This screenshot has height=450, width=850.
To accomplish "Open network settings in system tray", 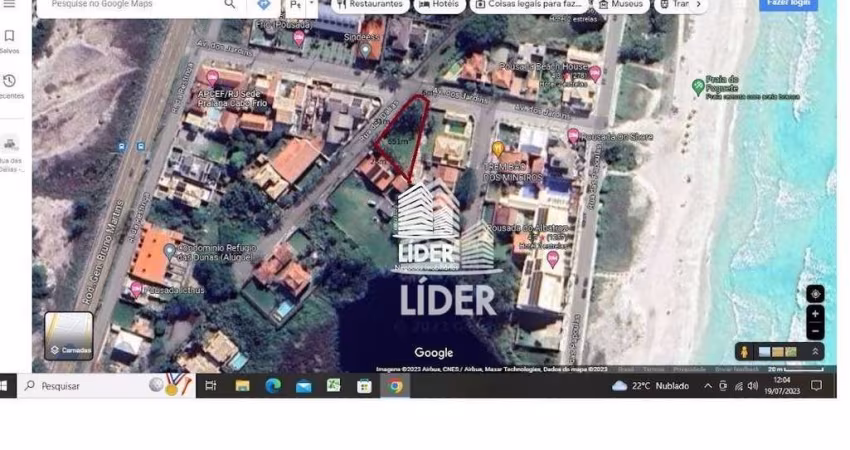I will [x=738, y=386].
